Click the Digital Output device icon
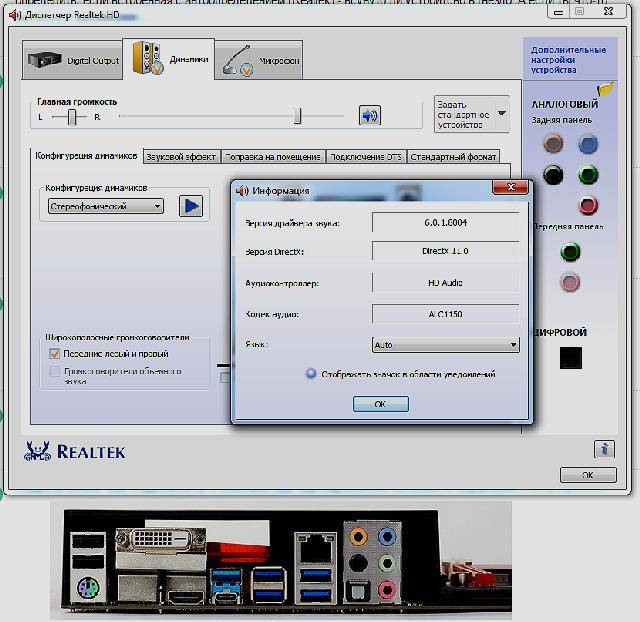 (x=45, y=60)
